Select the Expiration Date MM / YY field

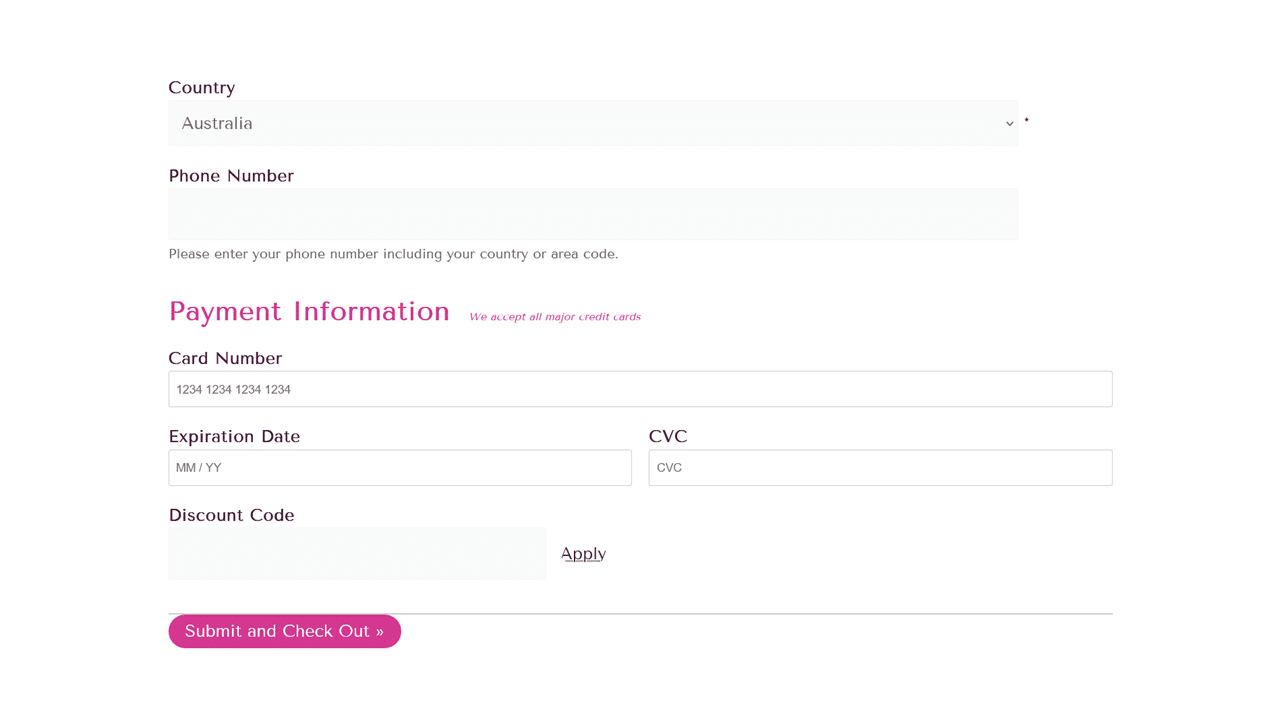pos(400,468)
